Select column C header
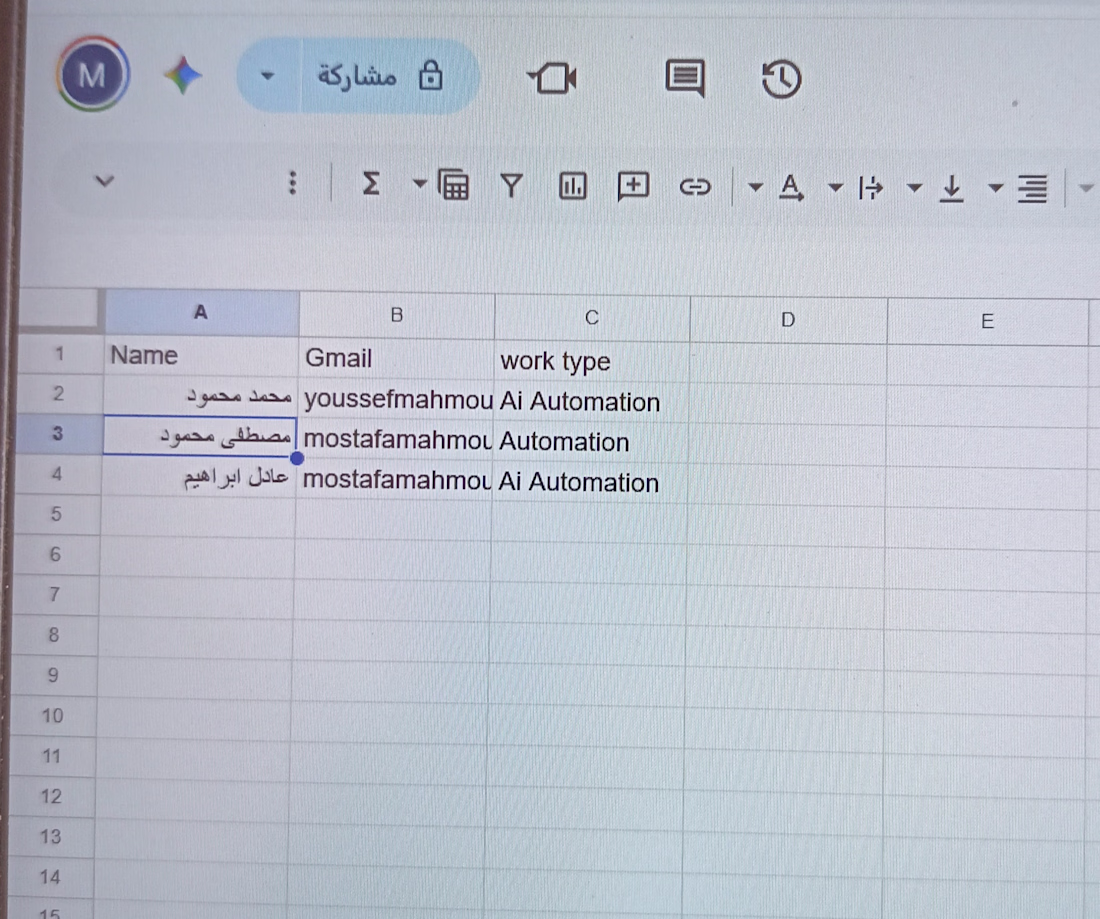This screenshot has width=1100, height=919. [x=592, y=318]
